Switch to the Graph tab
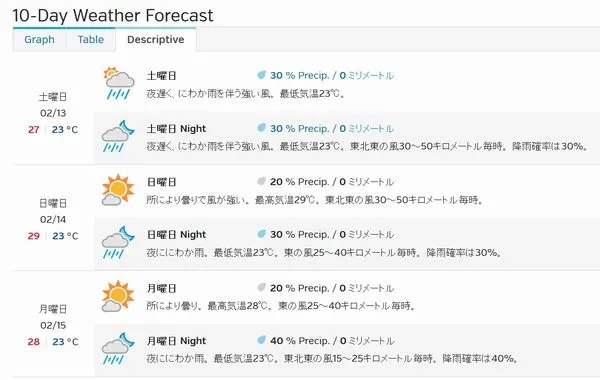 (x=39, y=39)
